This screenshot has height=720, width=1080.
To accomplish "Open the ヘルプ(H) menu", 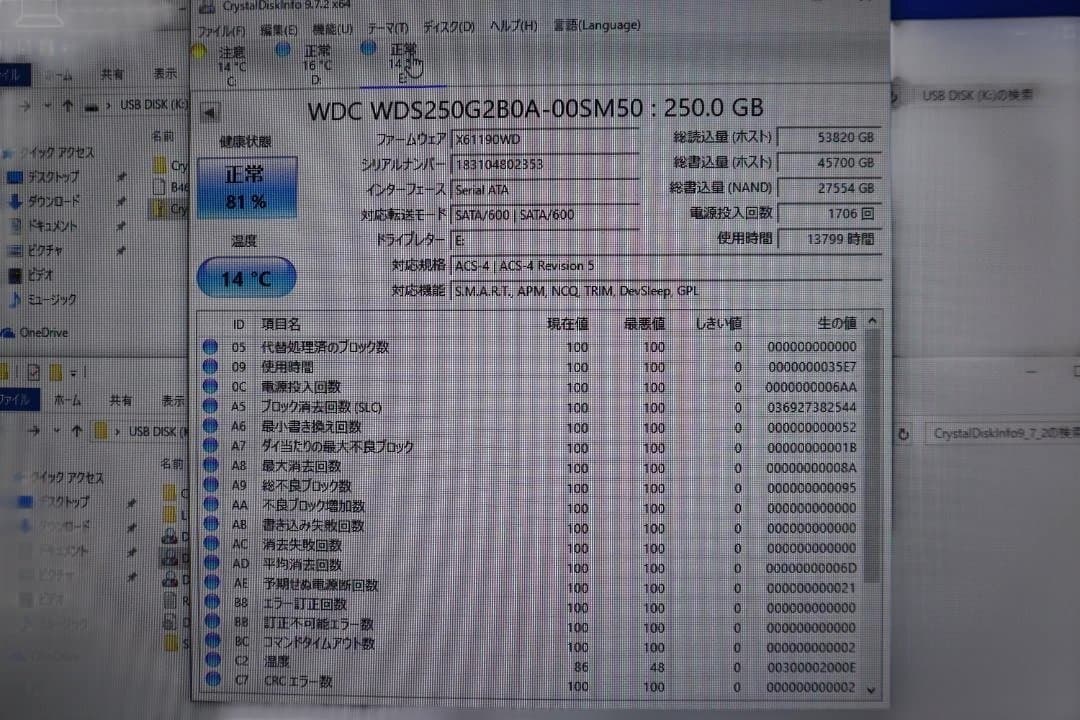I will pos(513,25).
